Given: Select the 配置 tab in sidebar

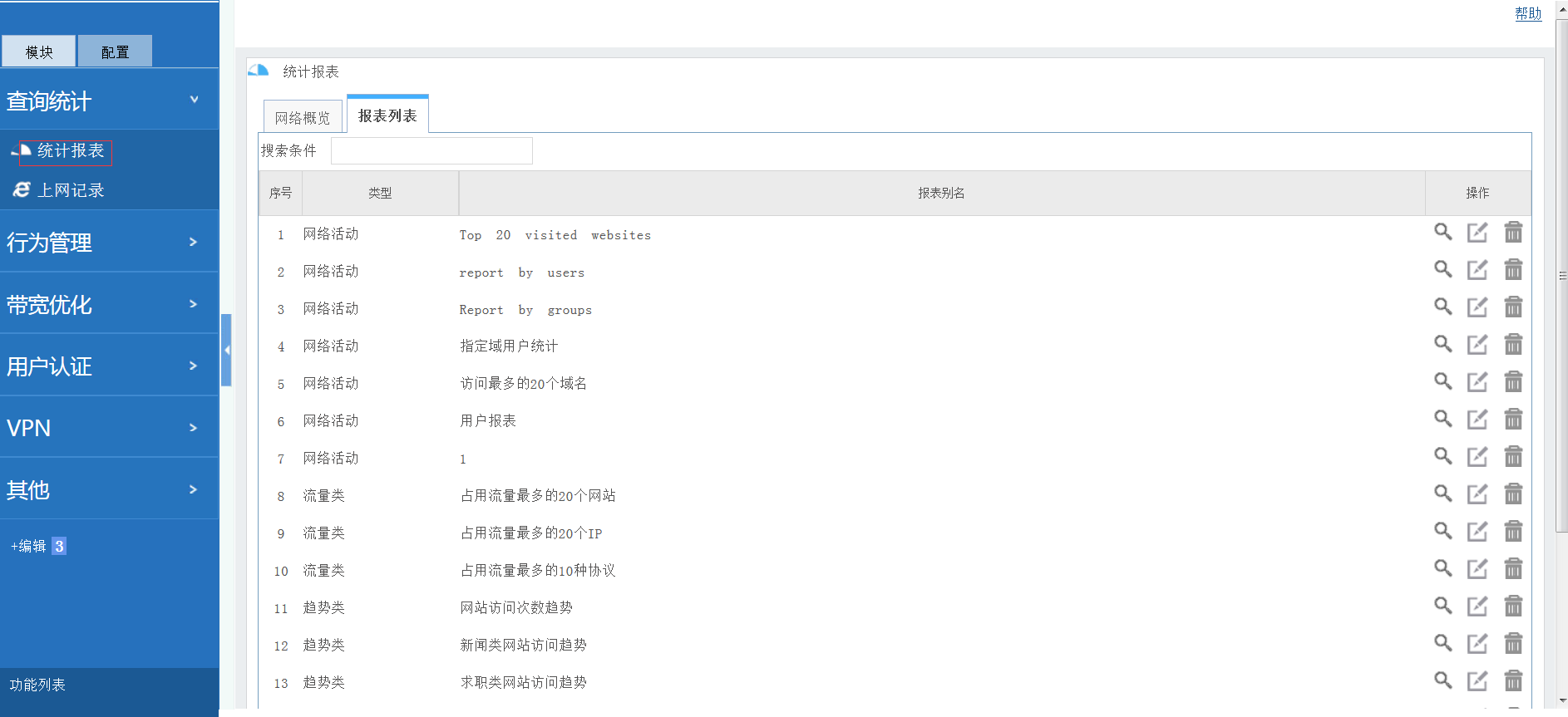Looking at the screenshot, I should pyautogui.click(x=115, y=52).
